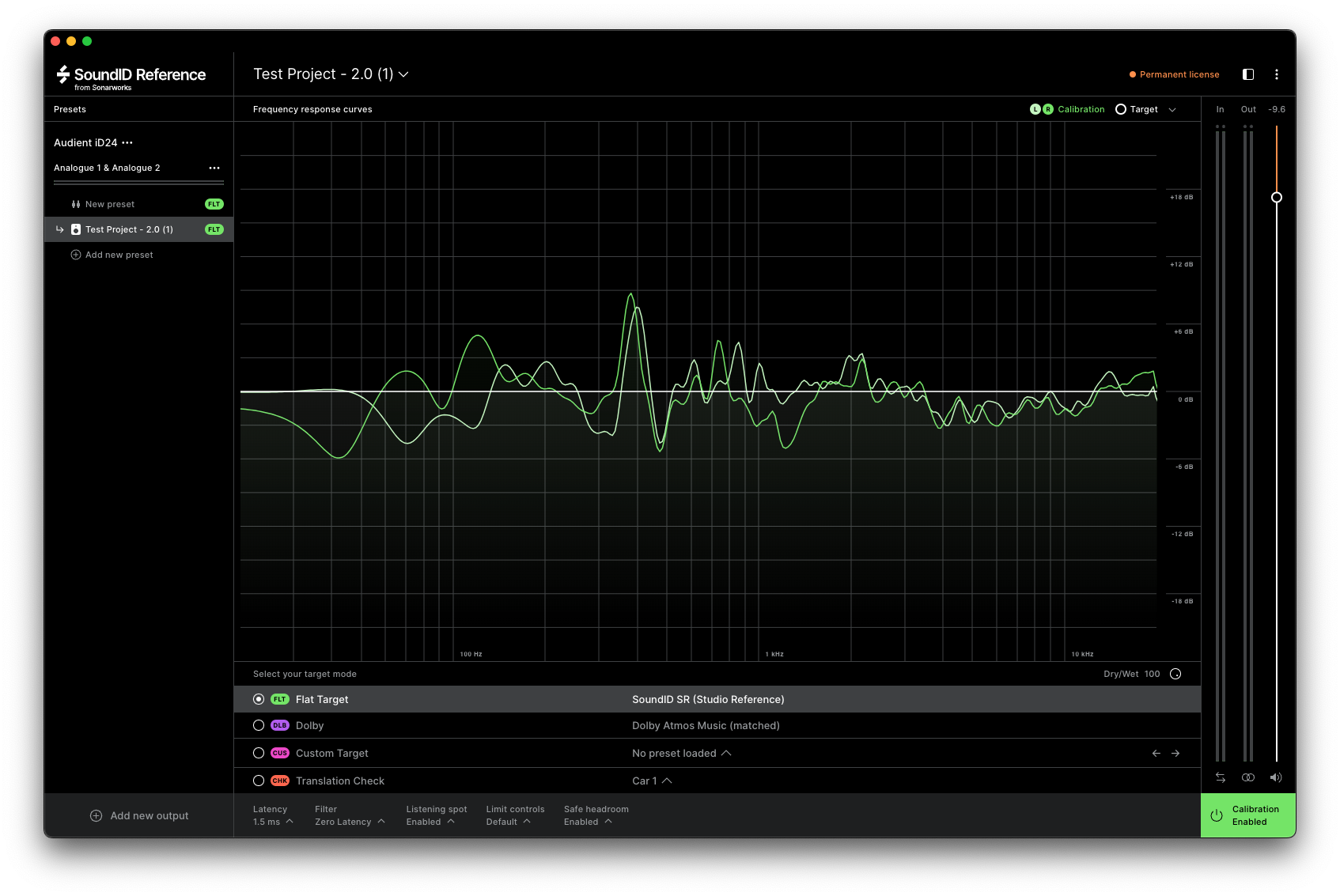Click the mono monitoring icon
The height and width of the screenshot is (896, 1340).
point(1248,777)
